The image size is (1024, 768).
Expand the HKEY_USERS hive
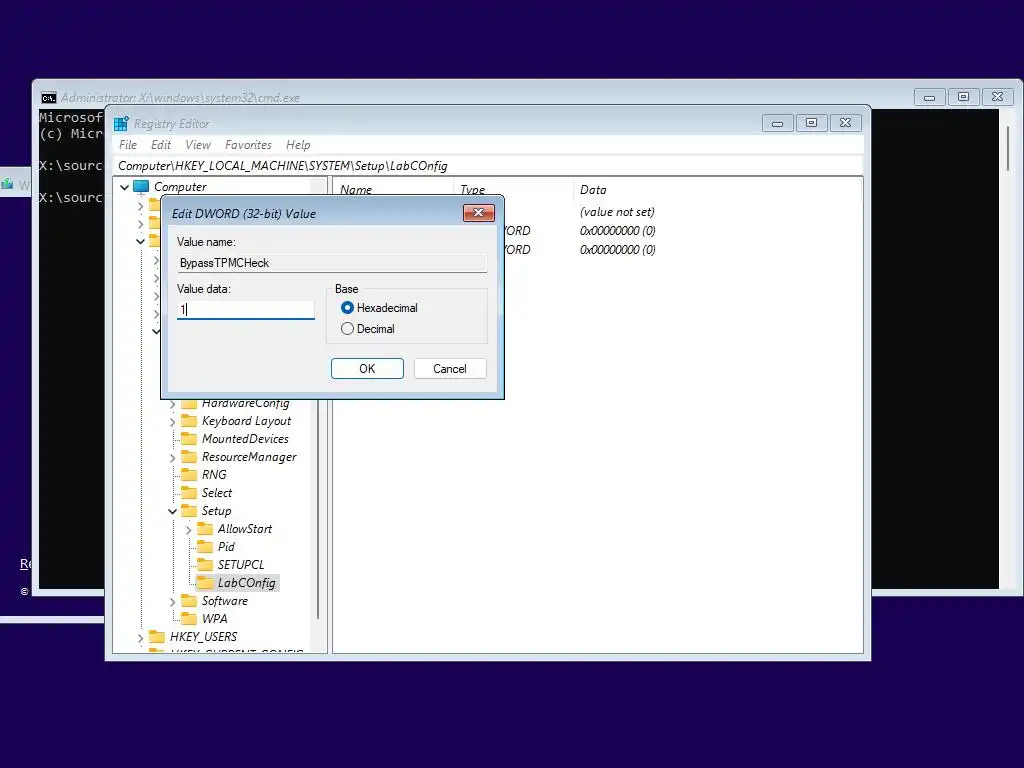pyautogui.click(x=140, y=637)
